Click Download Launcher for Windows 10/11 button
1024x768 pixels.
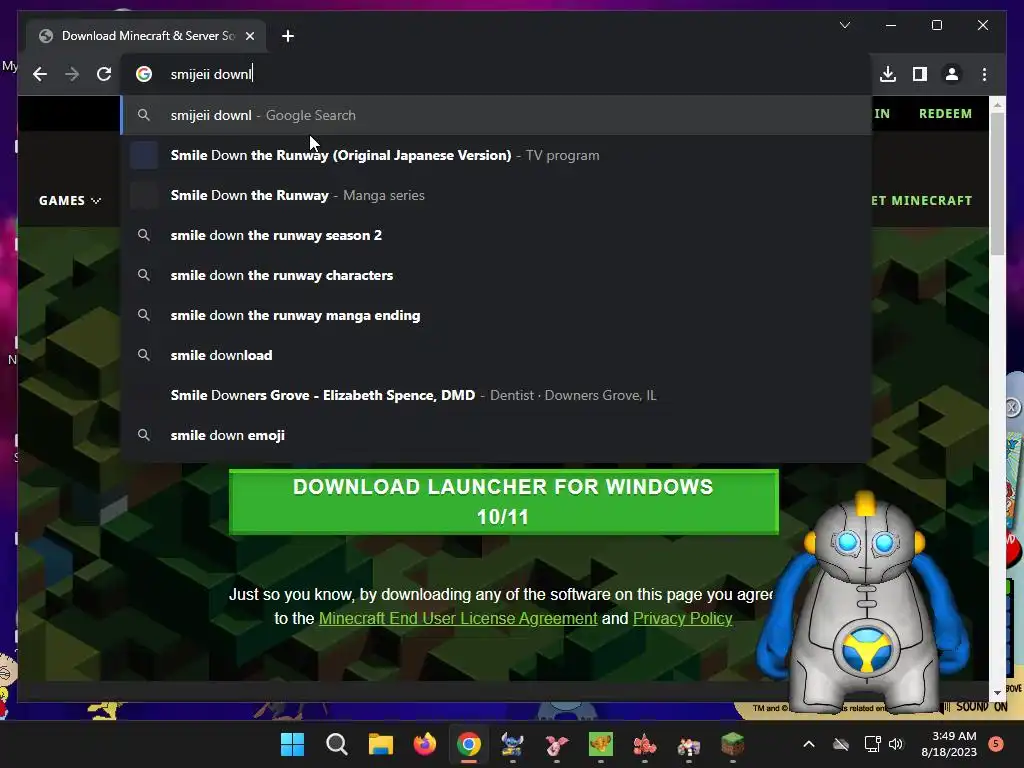[504, 502]
